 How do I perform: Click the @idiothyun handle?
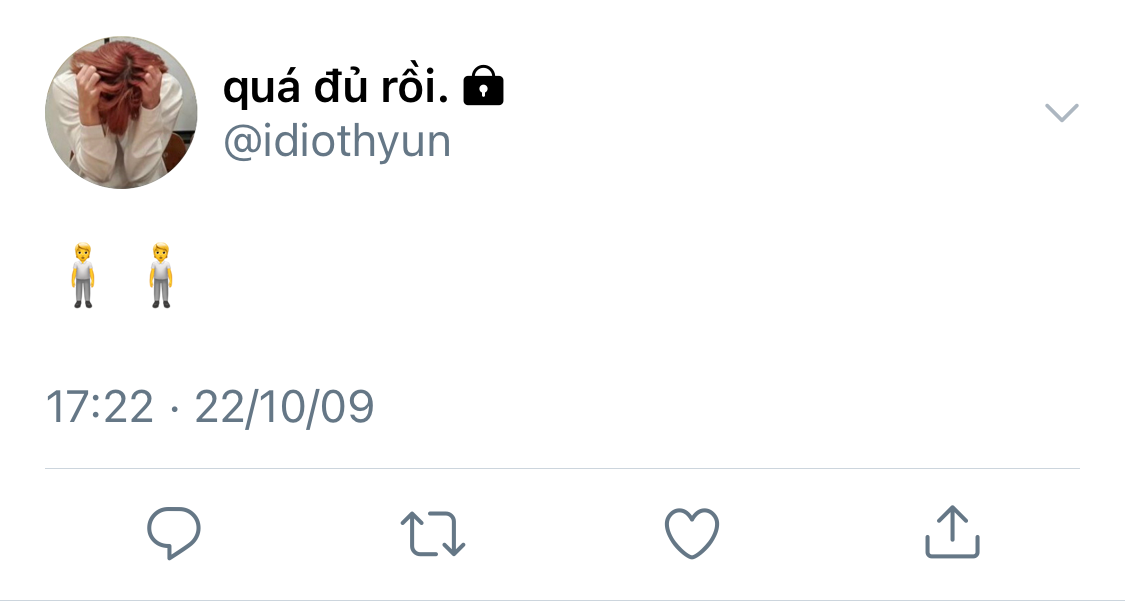pyautogui.click(x=337, y=141)
